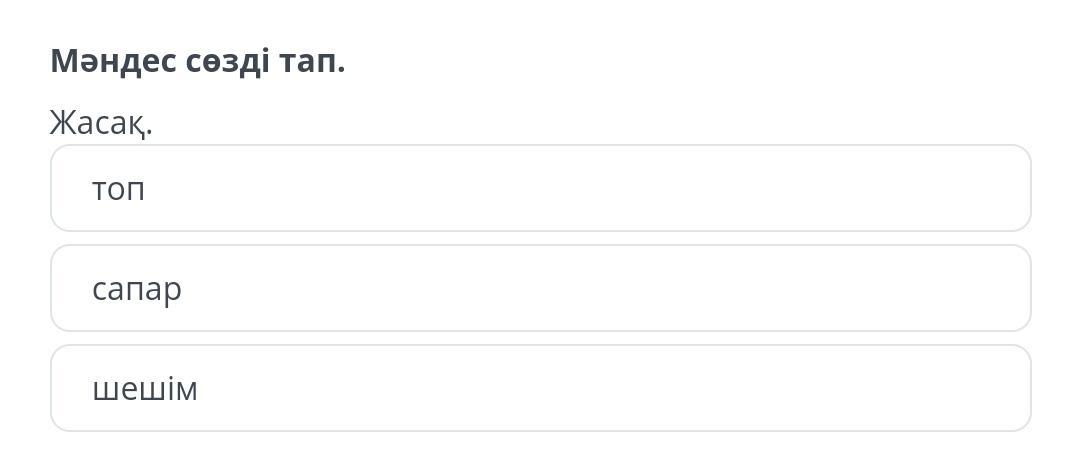1080x468 pixels.
Task: Click the last answer box
Action: [x=540, y=388]
